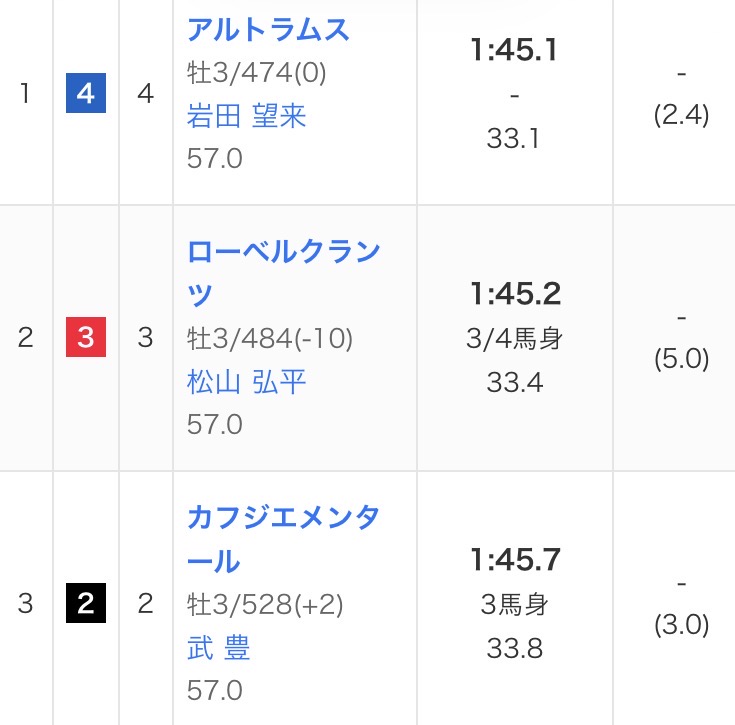Screen dimensions: 735x725
Task: Open jockey 岩田 望来 profile
Action: (246, 116)
